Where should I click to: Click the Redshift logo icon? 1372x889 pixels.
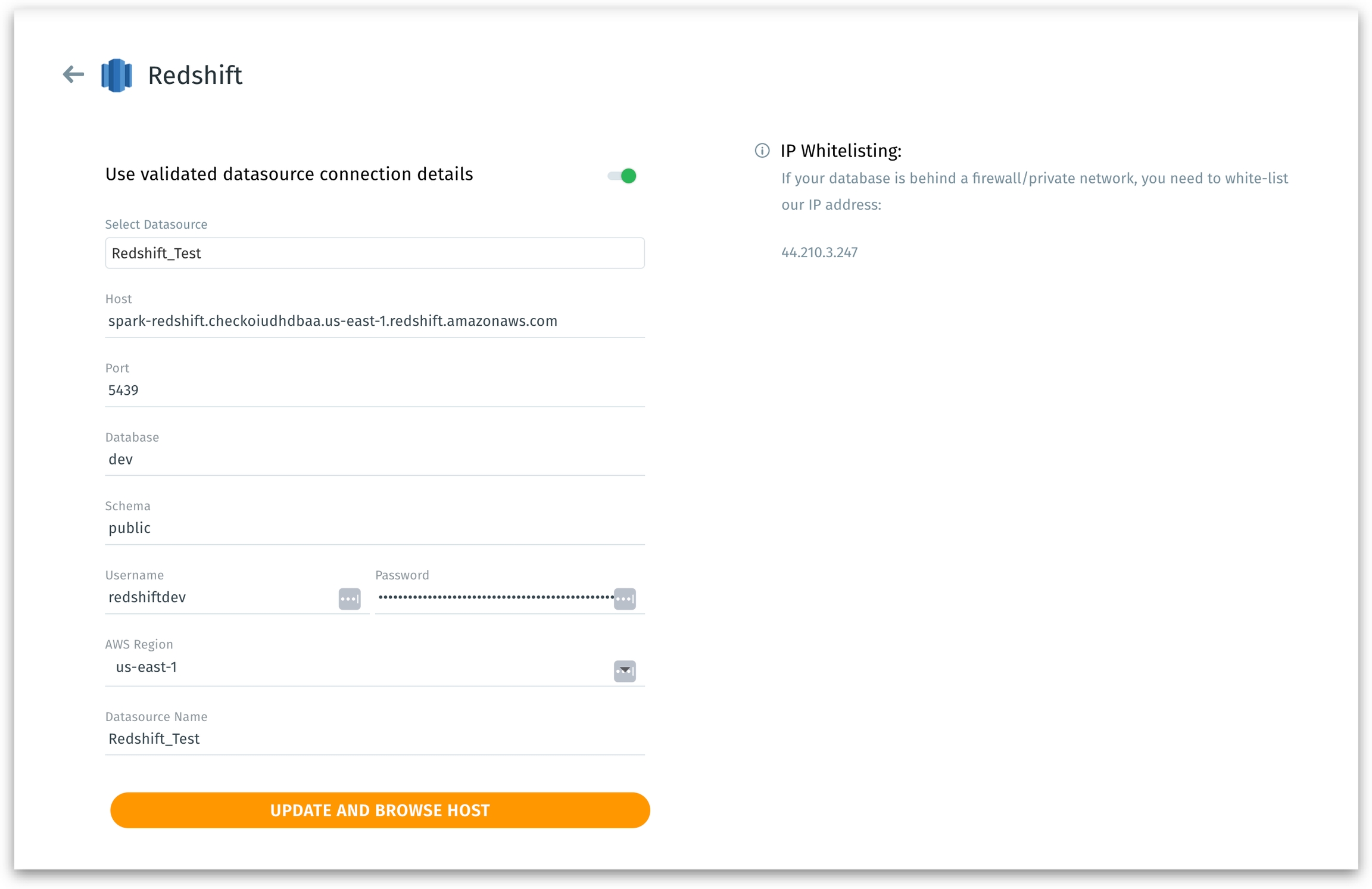(117, 76)
